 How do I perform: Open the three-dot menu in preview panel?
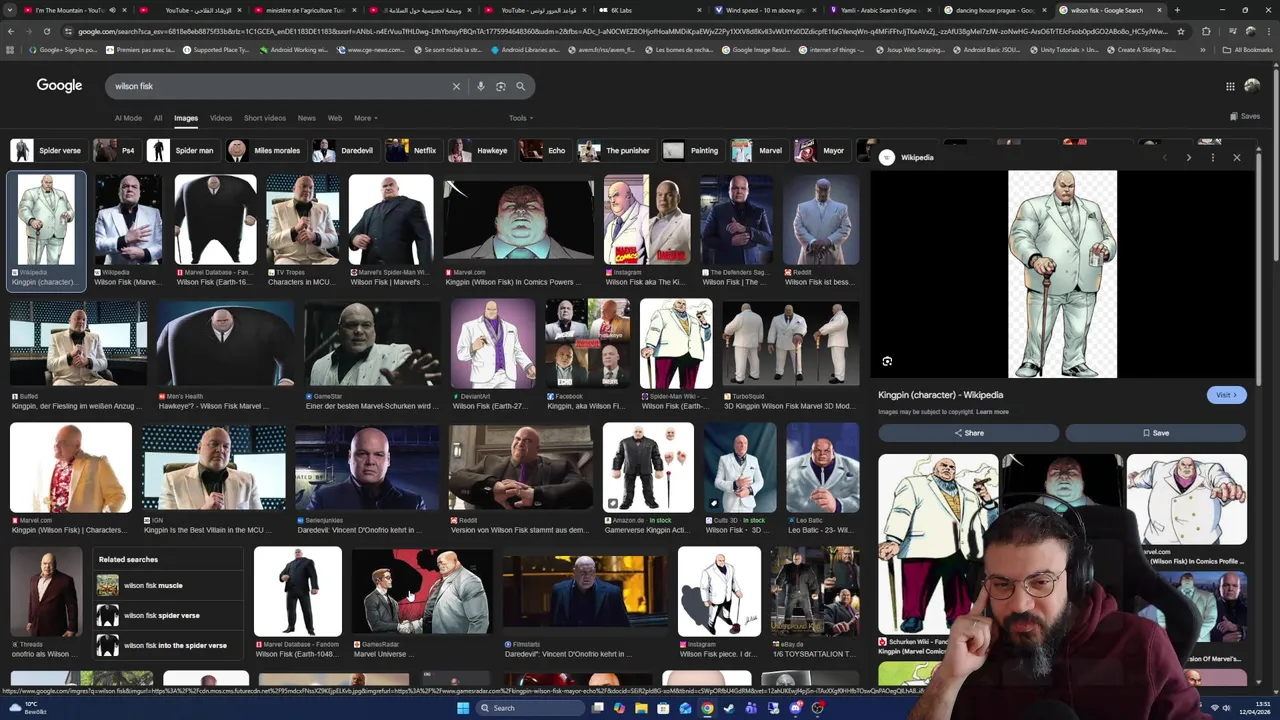point(1212,157)
